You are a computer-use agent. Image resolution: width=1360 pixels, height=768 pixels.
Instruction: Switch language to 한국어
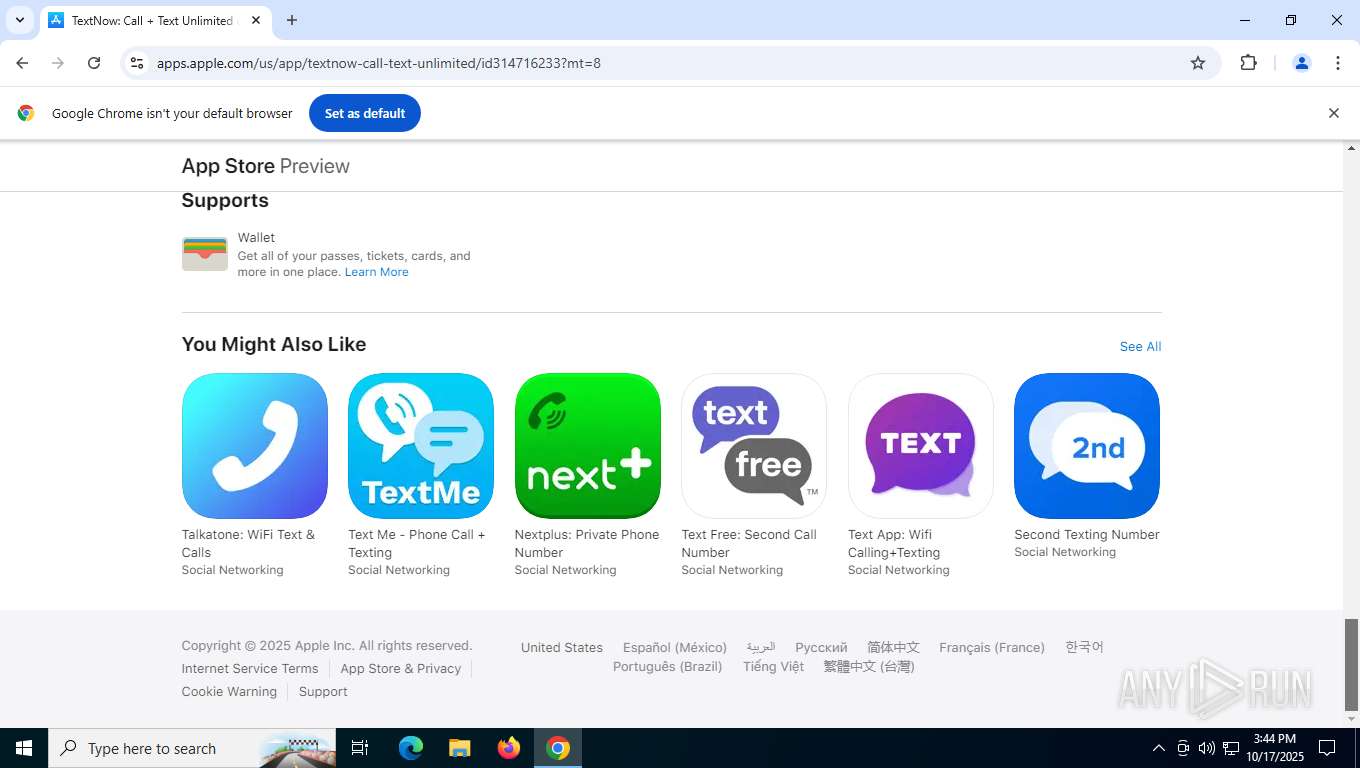[1084, 648]
